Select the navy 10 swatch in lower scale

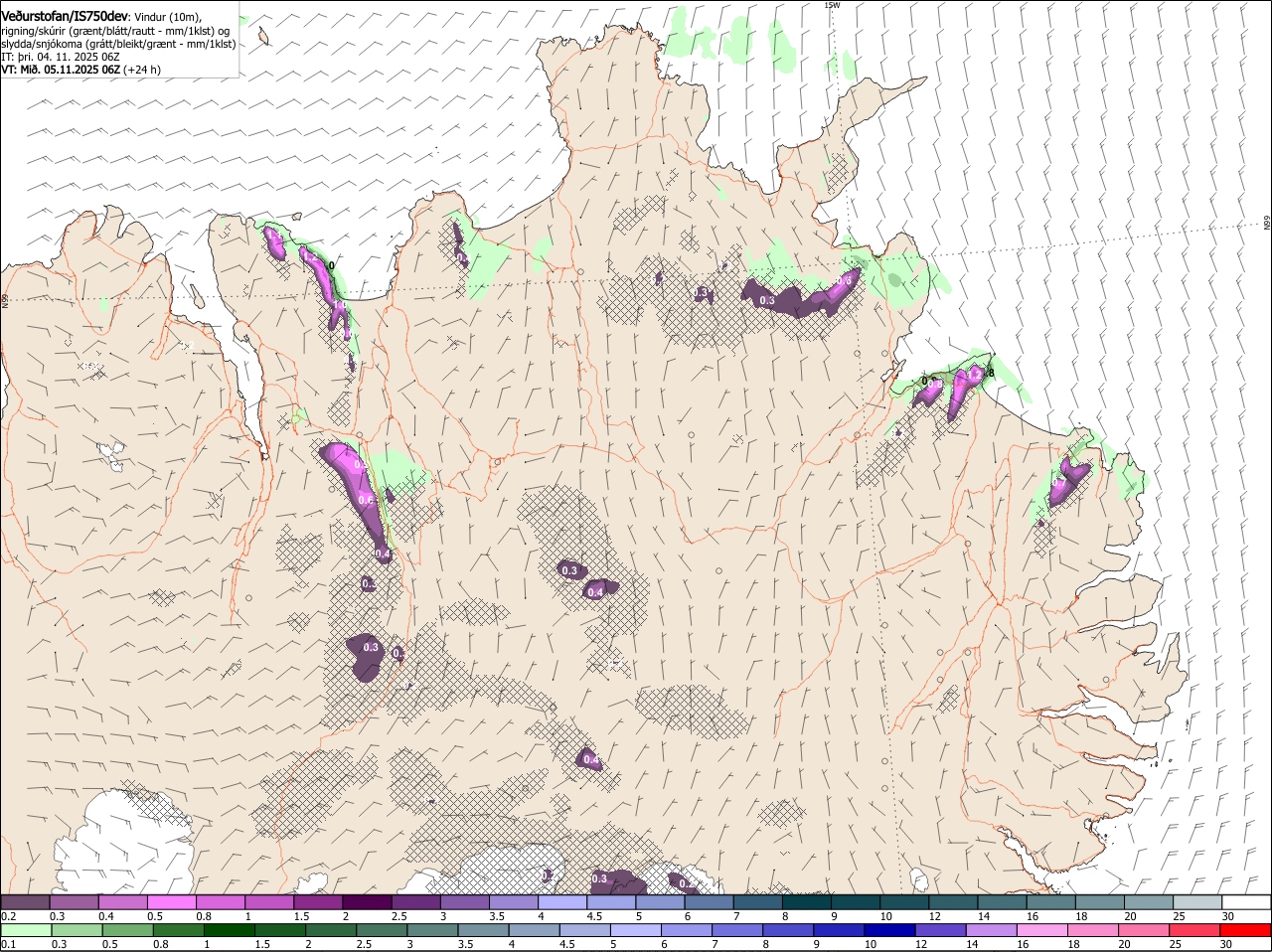[889, 931]
